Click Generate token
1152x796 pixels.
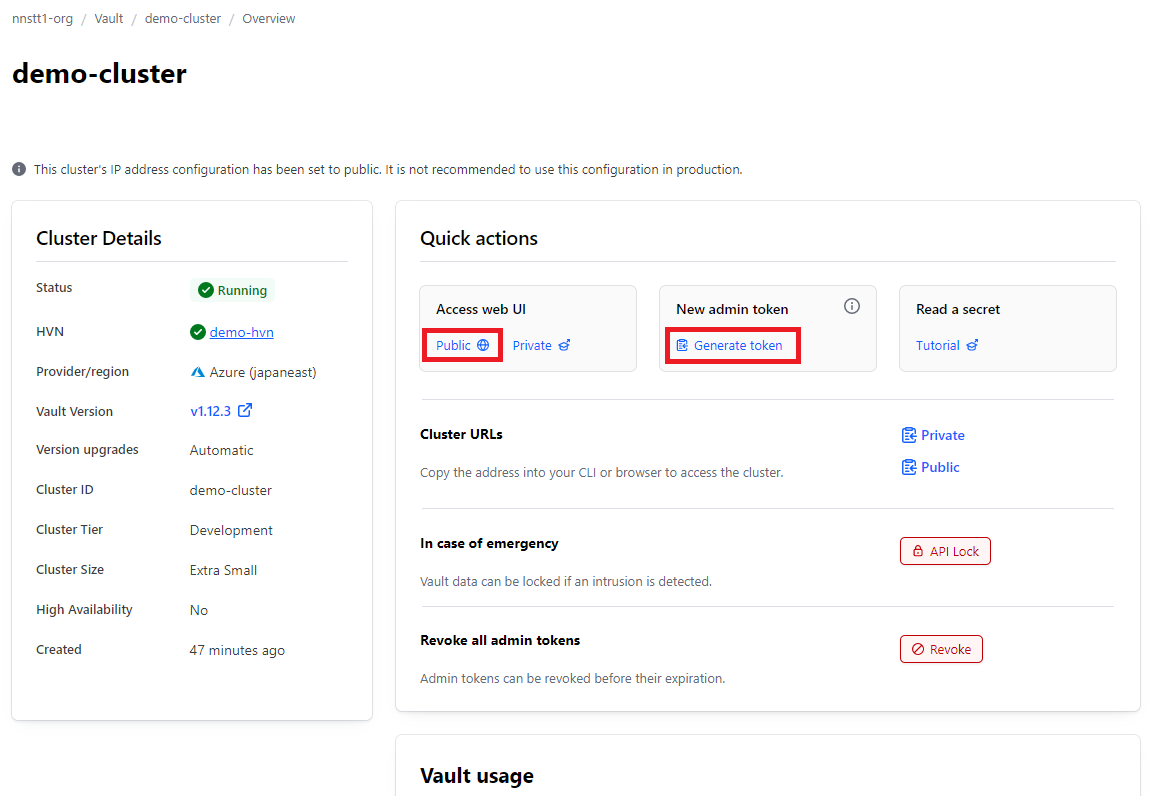[x=730, y=345]
